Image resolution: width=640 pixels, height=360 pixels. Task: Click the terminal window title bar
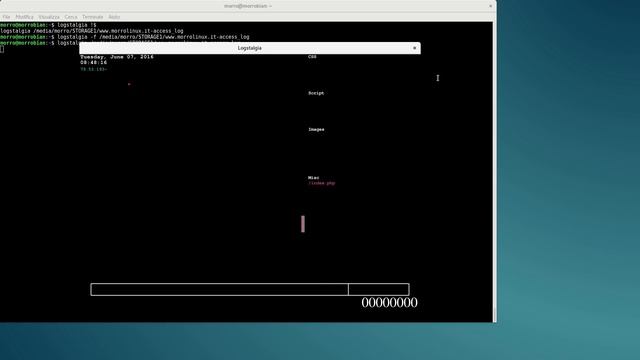tap(248, 6)
